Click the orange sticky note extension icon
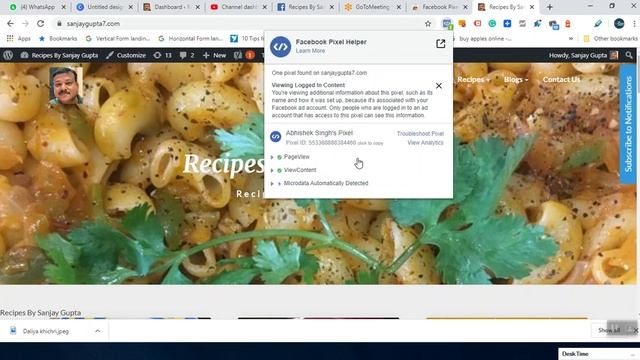Image resolution: width=640 pixels, height=360 pixels. 462,24
